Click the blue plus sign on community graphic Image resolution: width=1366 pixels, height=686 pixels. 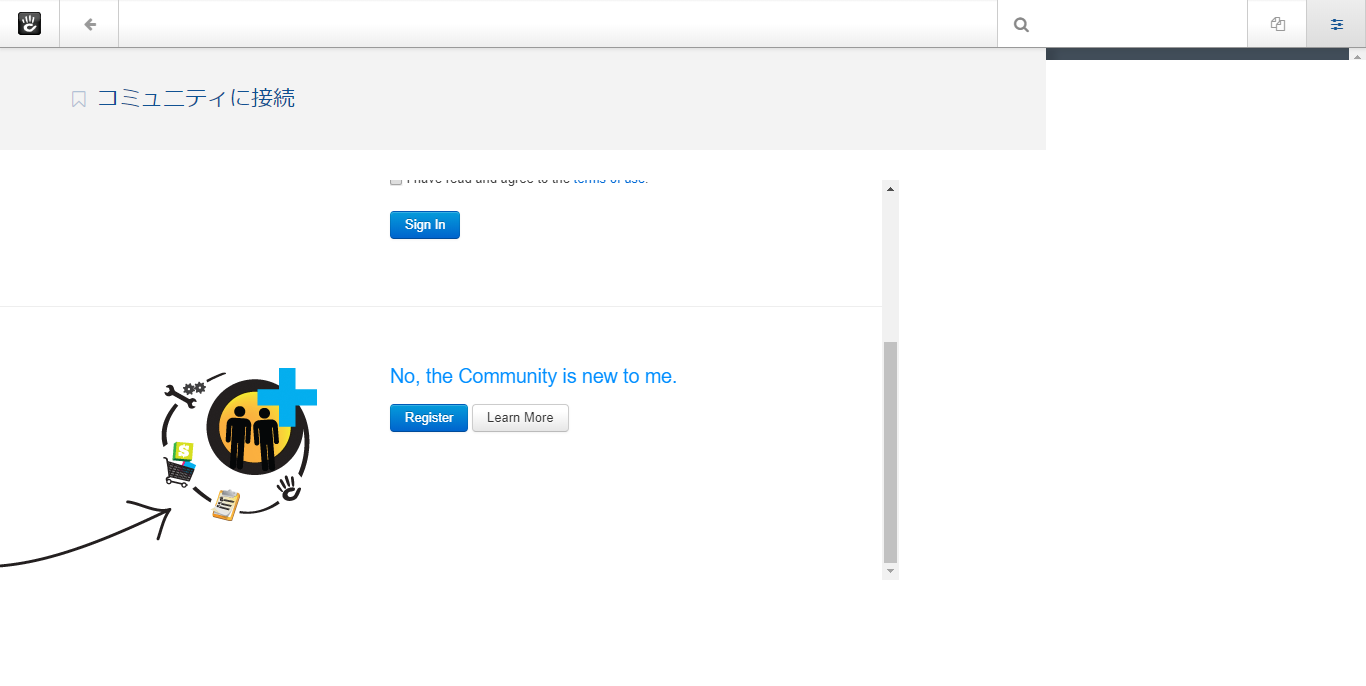(x=289, y=396)
